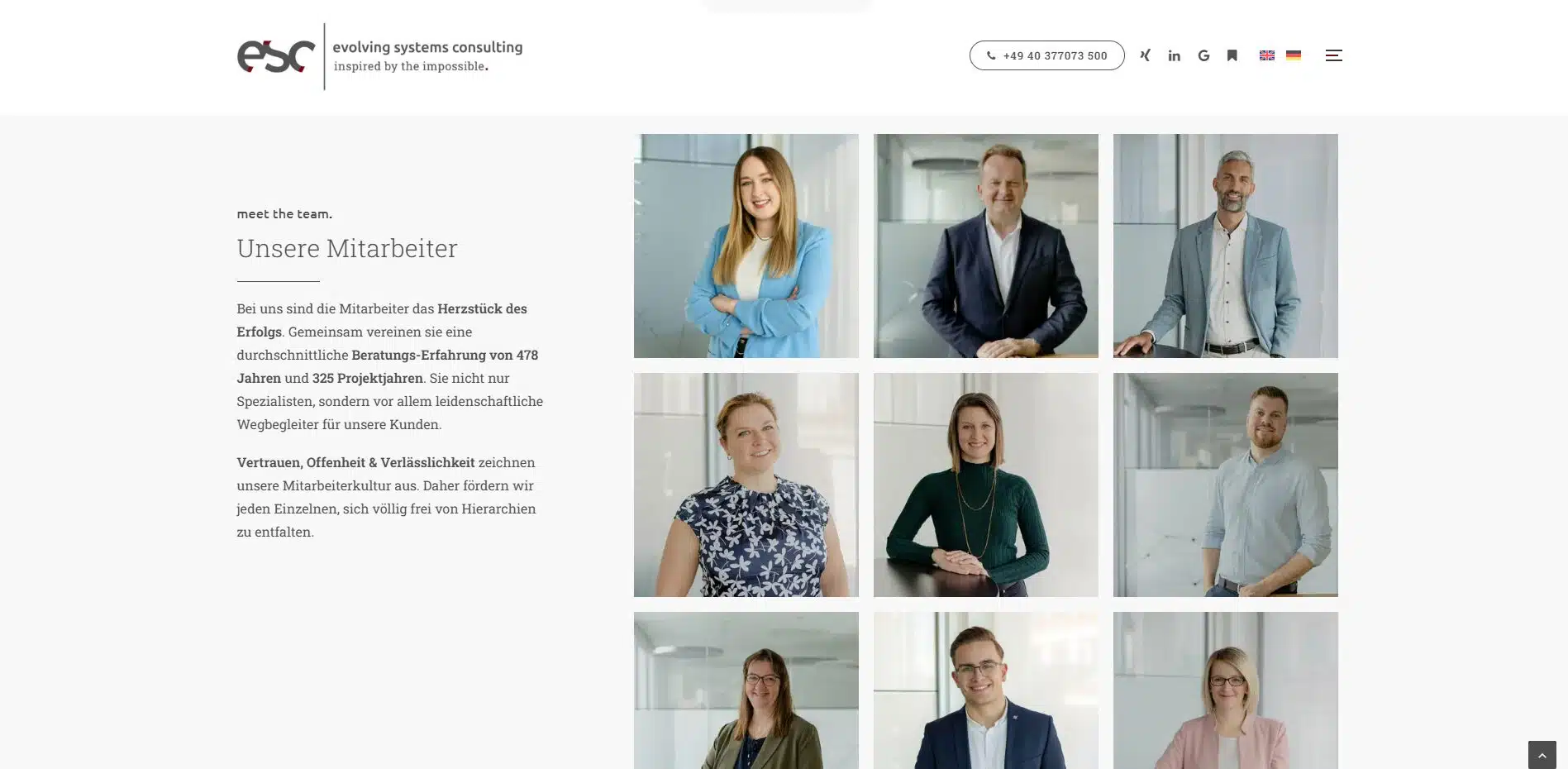Open photo of woman in blue blazer
This screenshot has height=769, width=1568.
[746, 246]
